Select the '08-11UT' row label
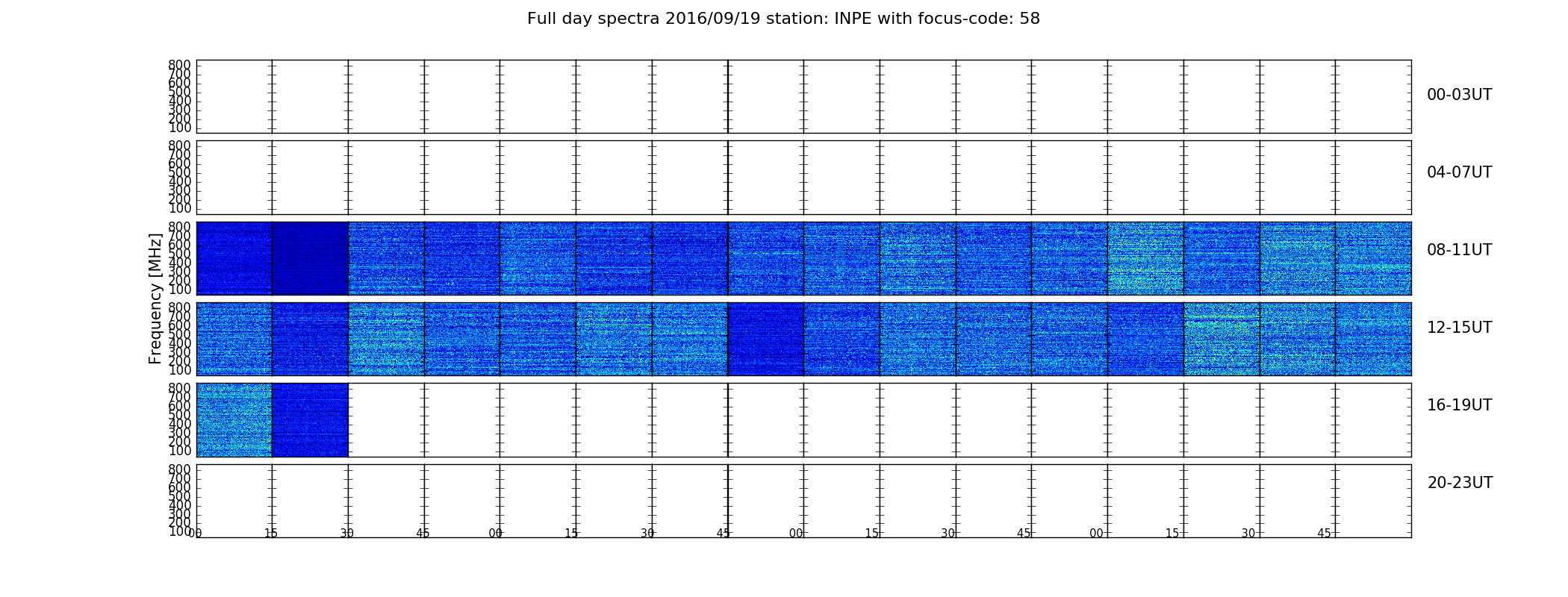This screenshot has height=597, width=1568. pos(1459,250)
